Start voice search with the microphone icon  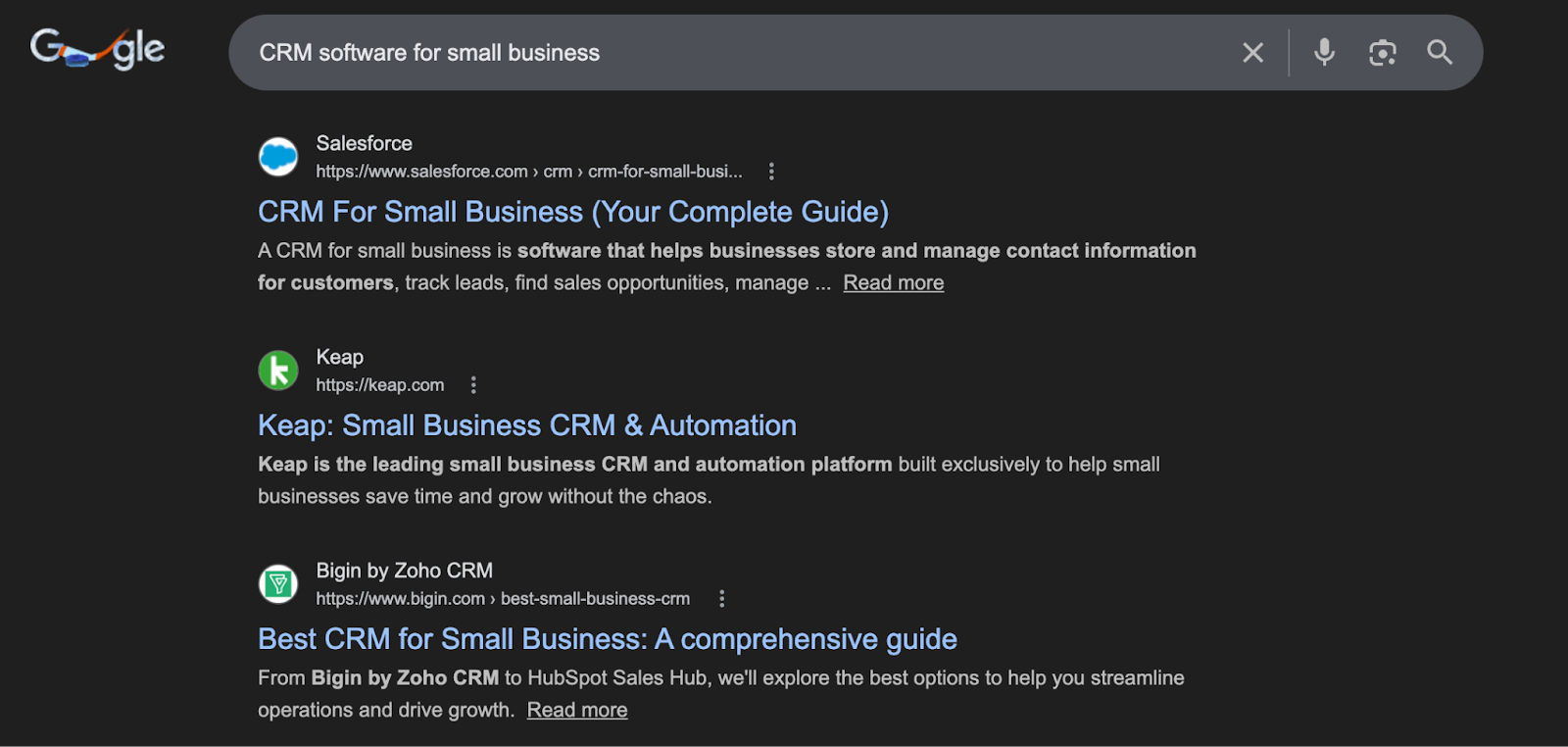point(1324,52)
